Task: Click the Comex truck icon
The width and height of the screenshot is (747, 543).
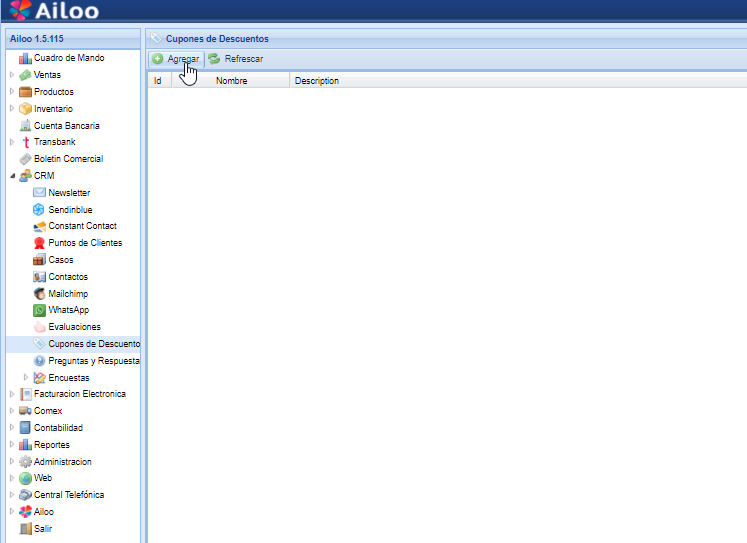Action: 25,411
